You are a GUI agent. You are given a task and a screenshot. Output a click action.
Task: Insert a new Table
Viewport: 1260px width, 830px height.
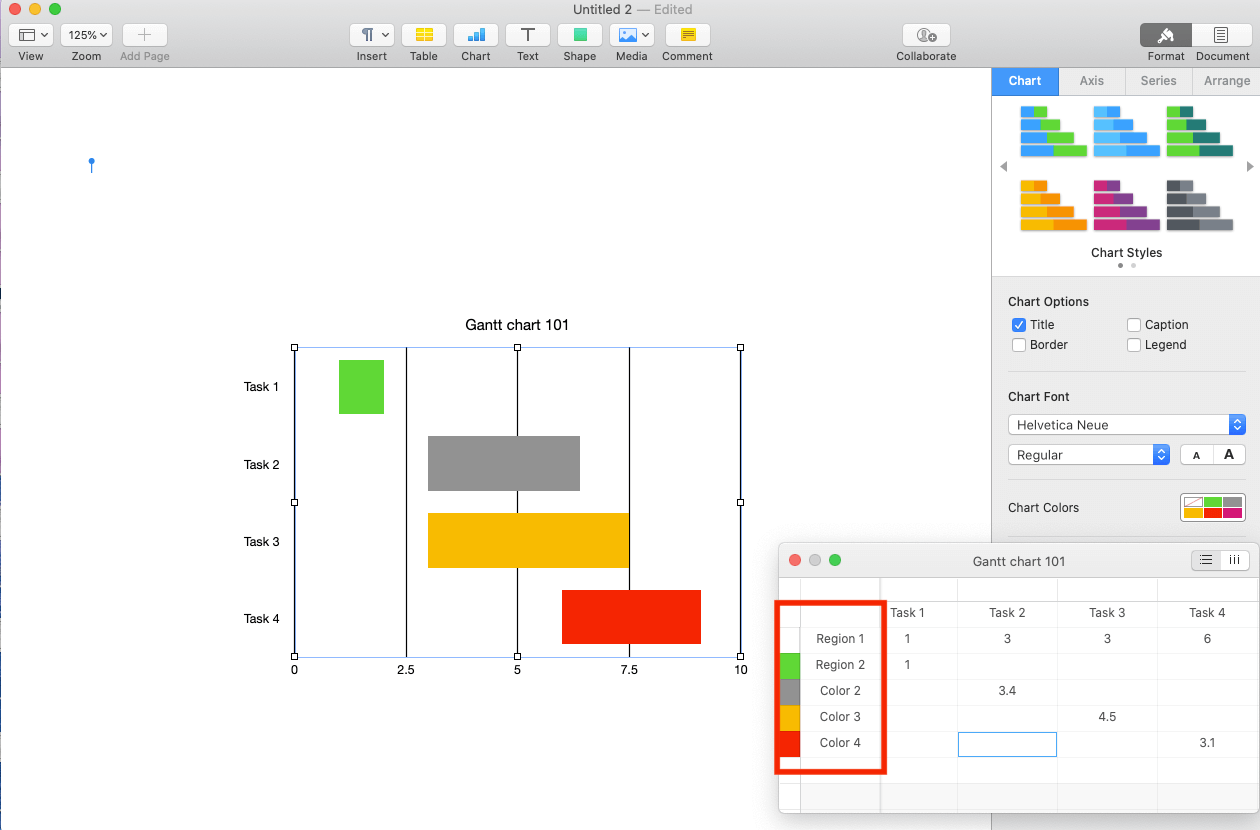(x=423, y=34)
